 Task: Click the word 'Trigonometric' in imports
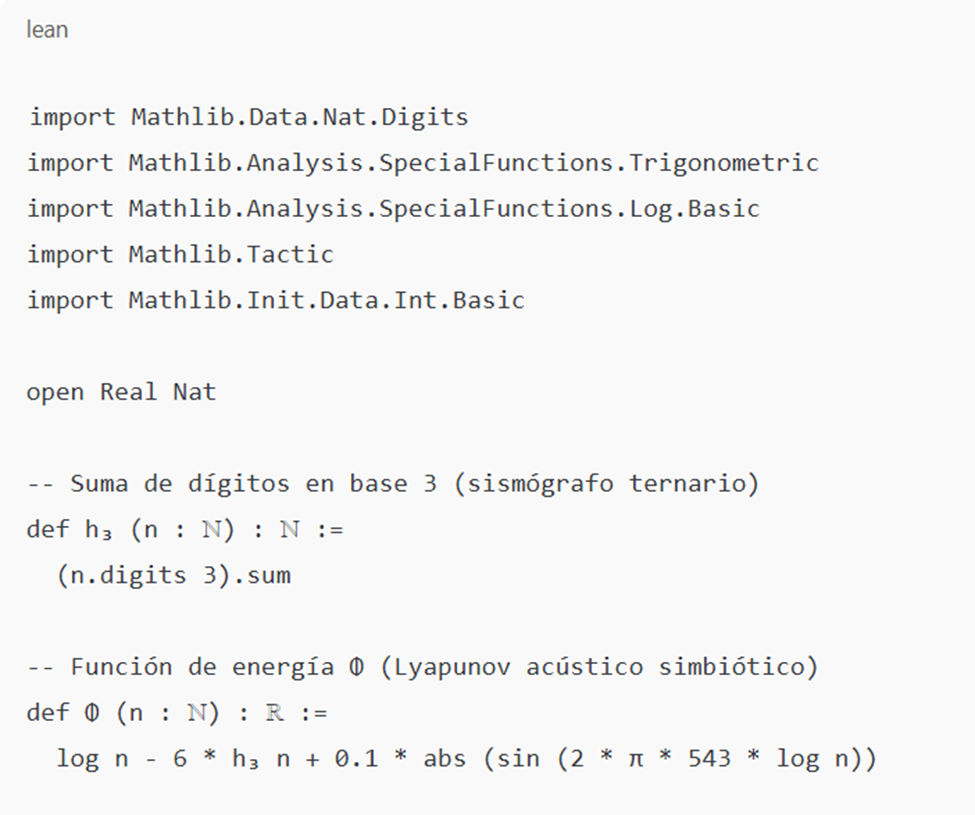tap(724, 163)
